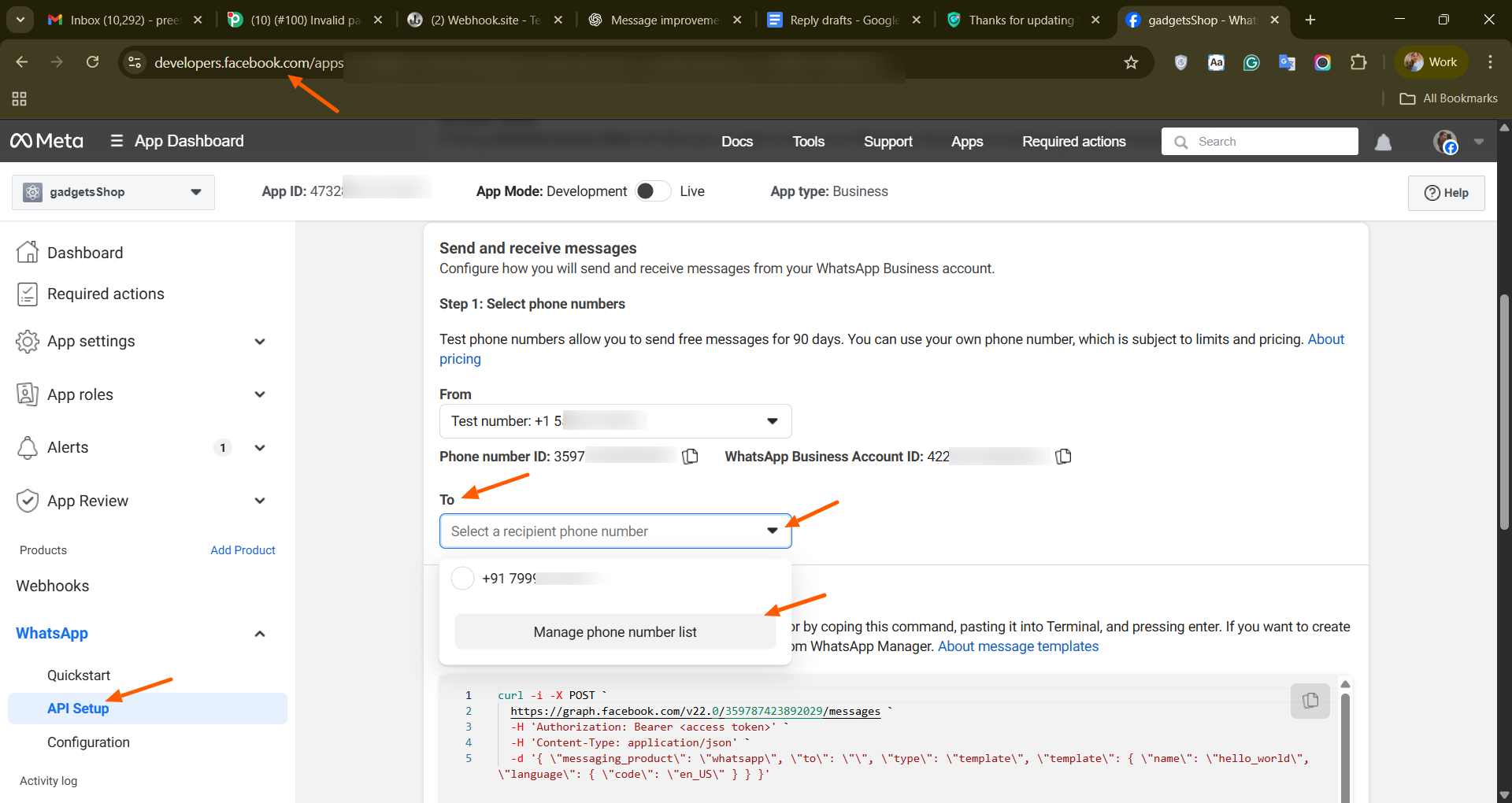Bookmark this page with the star icon

pos(1131,62)
